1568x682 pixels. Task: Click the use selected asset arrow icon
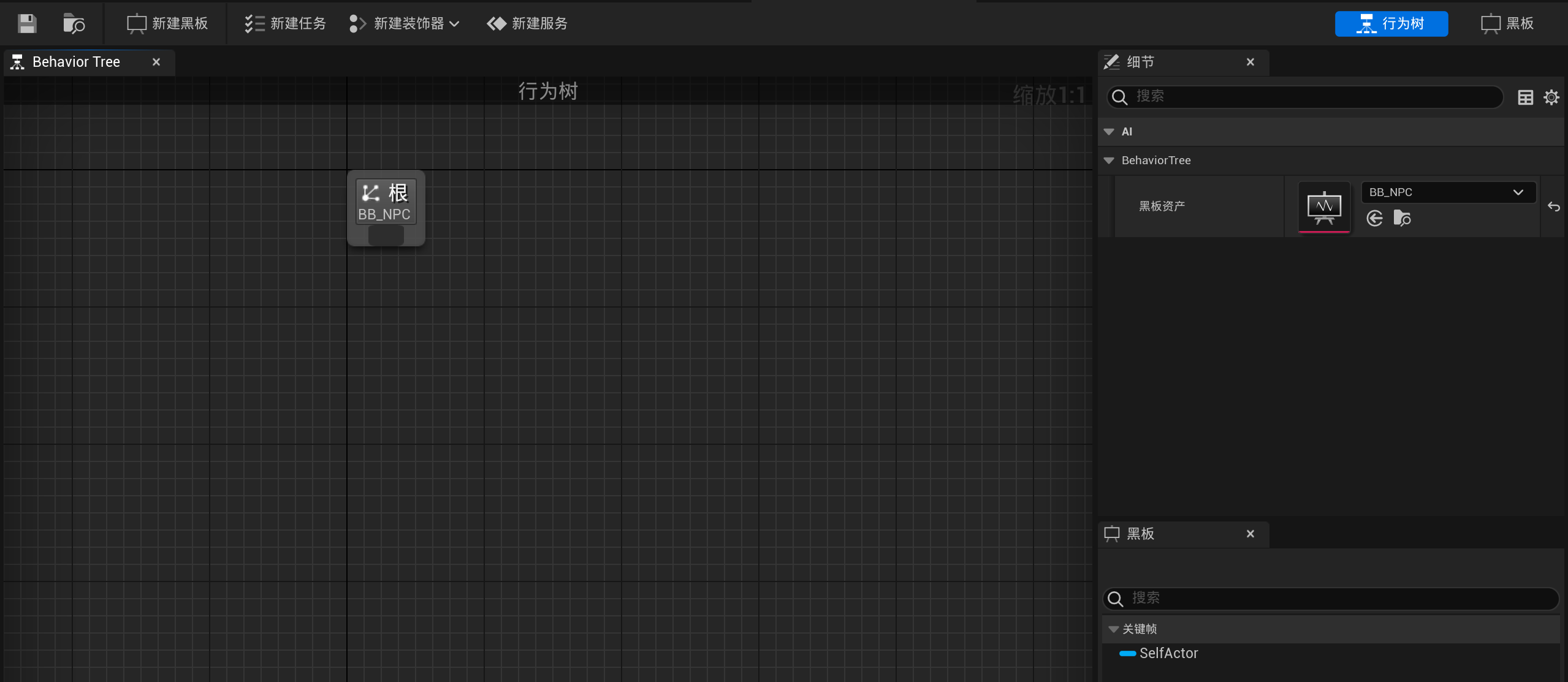[x=1375, y=218]
